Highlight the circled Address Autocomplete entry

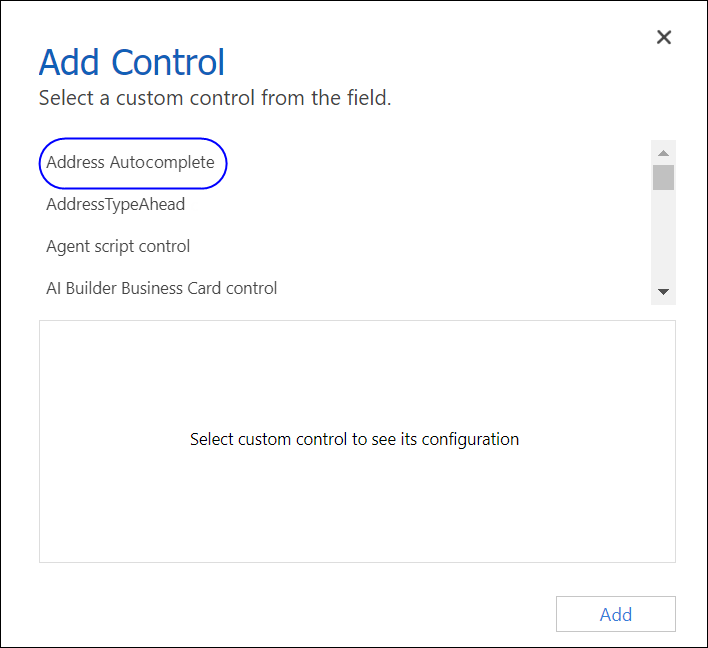131,162
